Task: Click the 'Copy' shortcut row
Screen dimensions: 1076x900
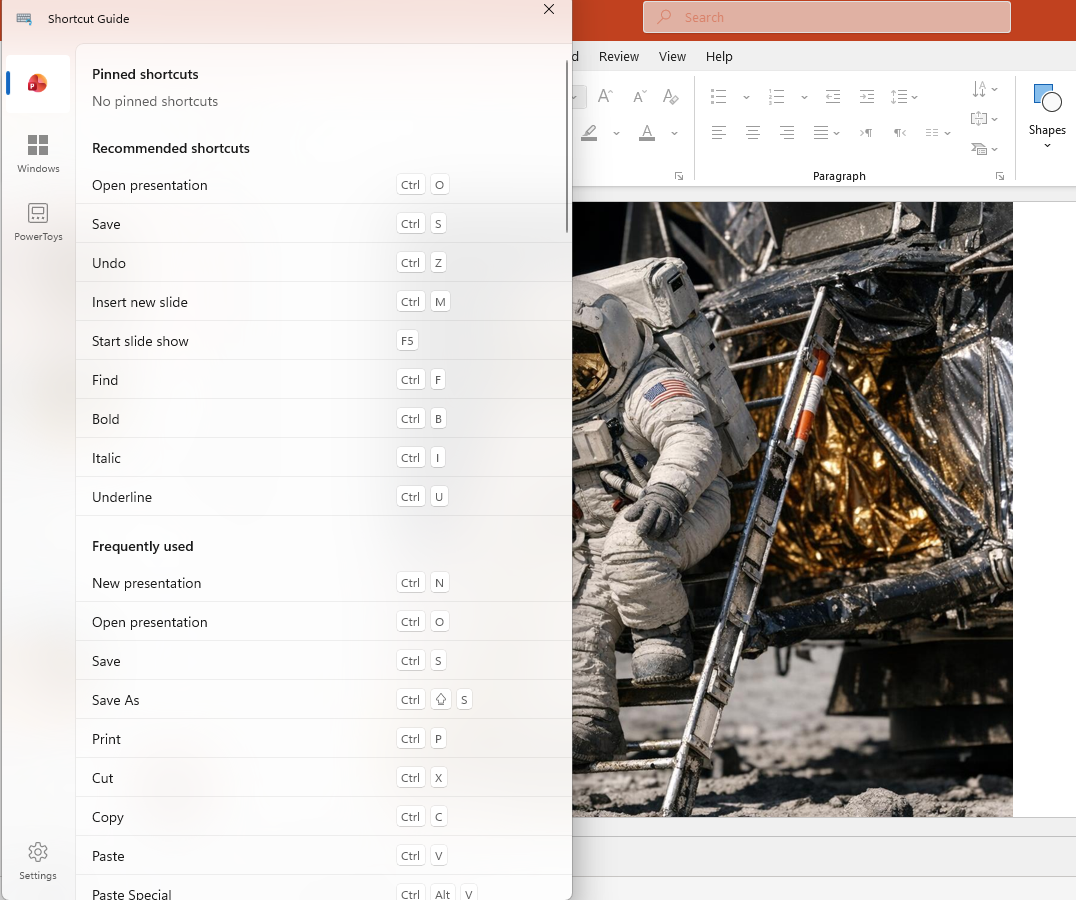Action: (323, 817)
